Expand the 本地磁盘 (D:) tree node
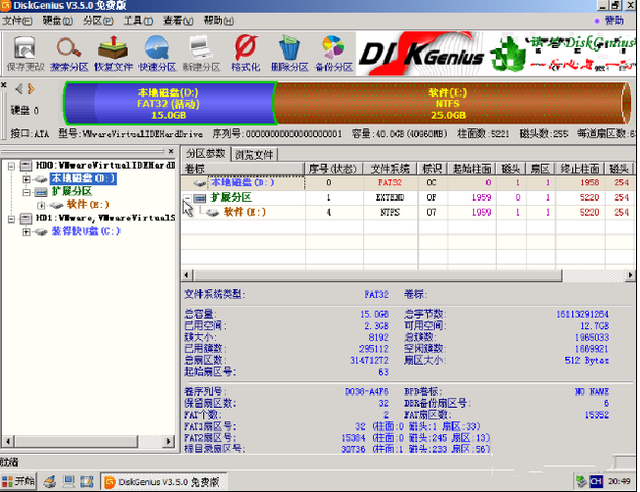Screen dimensions: 640x492 click(26, 178)
